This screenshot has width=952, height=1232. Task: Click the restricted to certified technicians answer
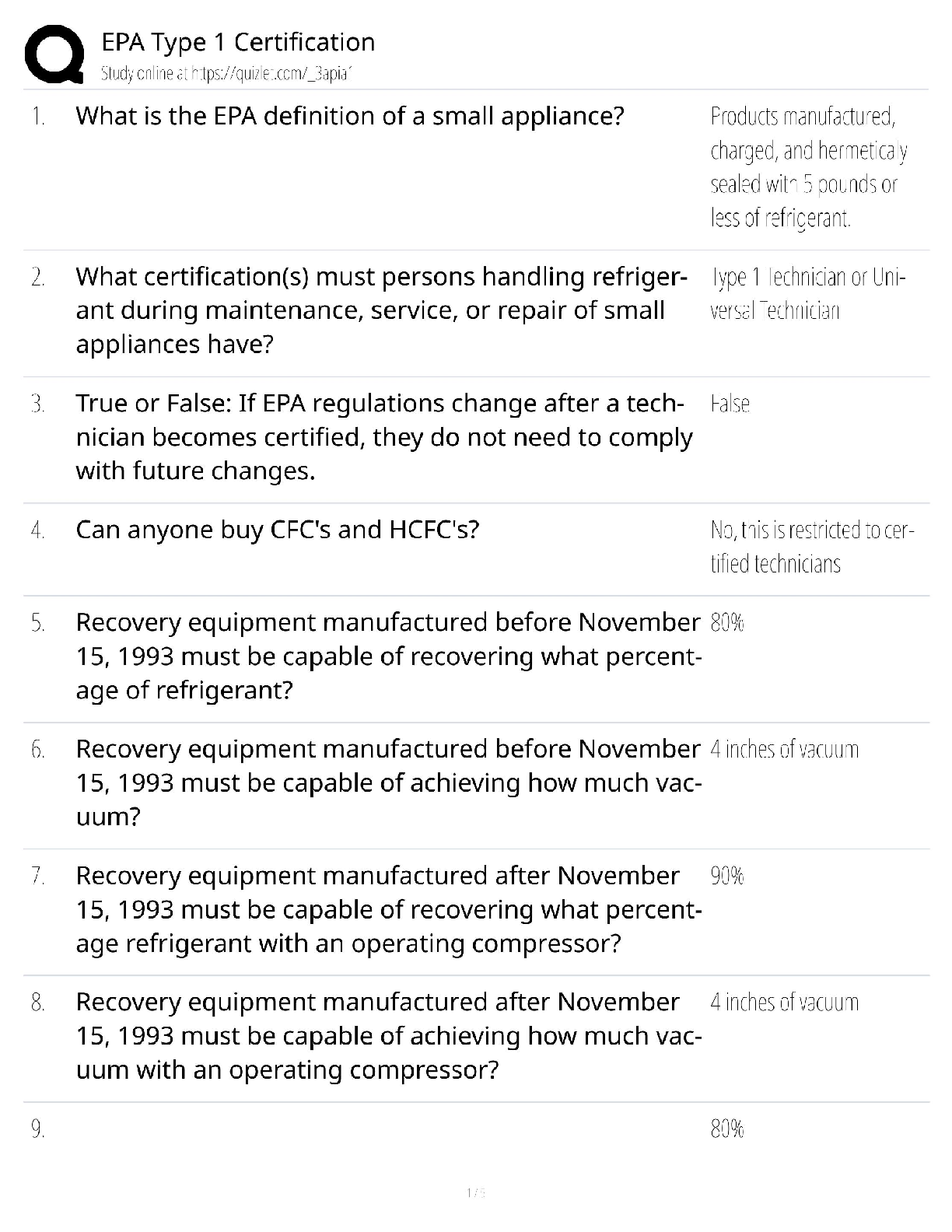[x=811, y=547]
